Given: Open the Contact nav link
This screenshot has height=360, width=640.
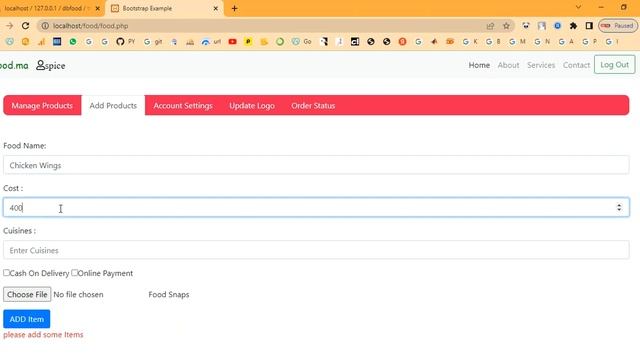Looking at the screenshot, I should [x=576, y=65].
